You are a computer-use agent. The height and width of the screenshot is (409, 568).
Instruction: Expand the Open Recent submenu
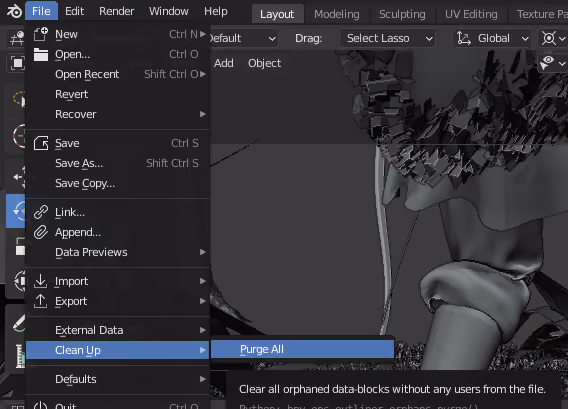point(118,74)
